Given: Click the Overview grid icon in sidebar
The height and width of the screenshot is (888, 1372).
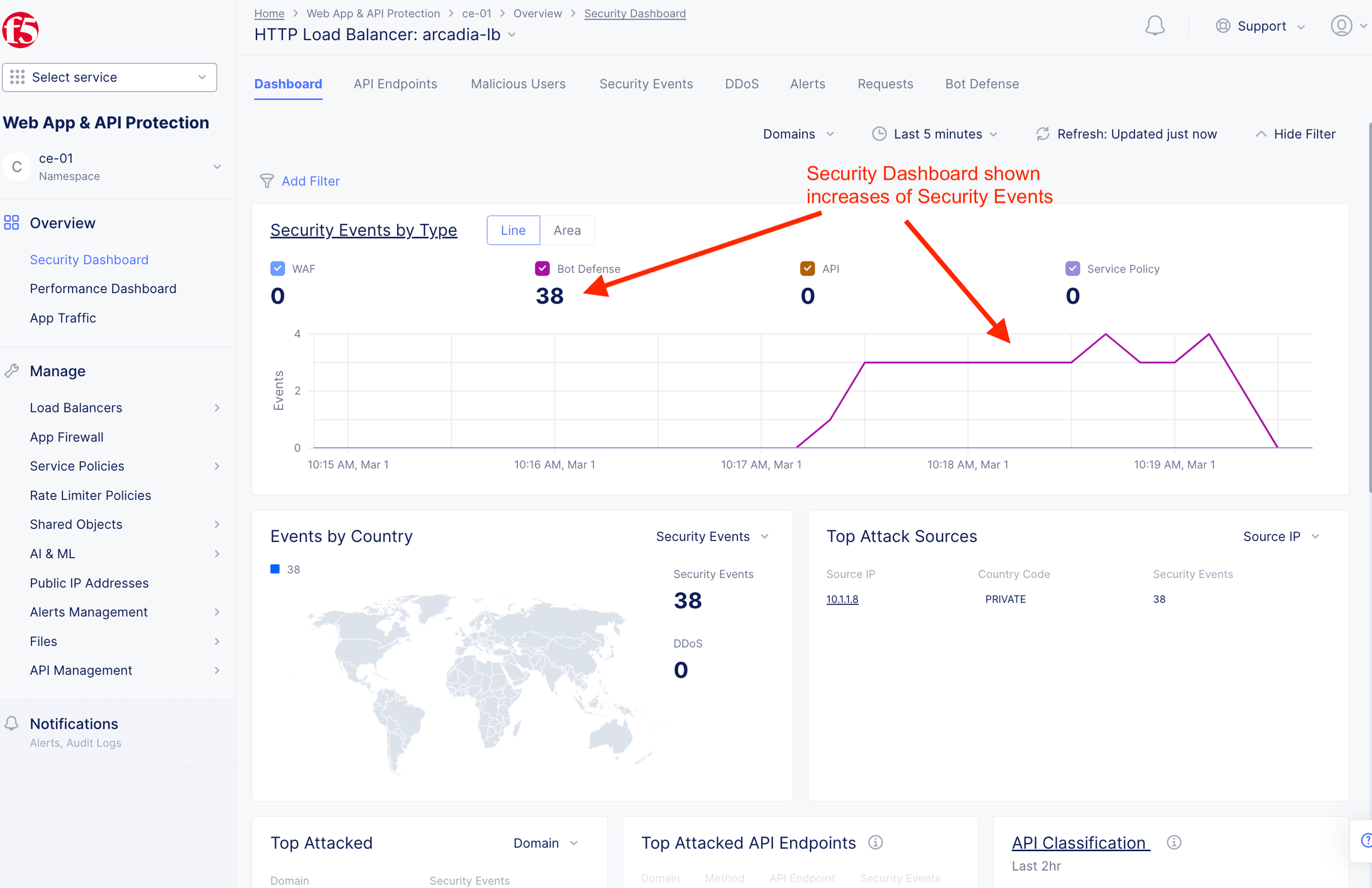Looking at the screenshot, I should [11, 223].
